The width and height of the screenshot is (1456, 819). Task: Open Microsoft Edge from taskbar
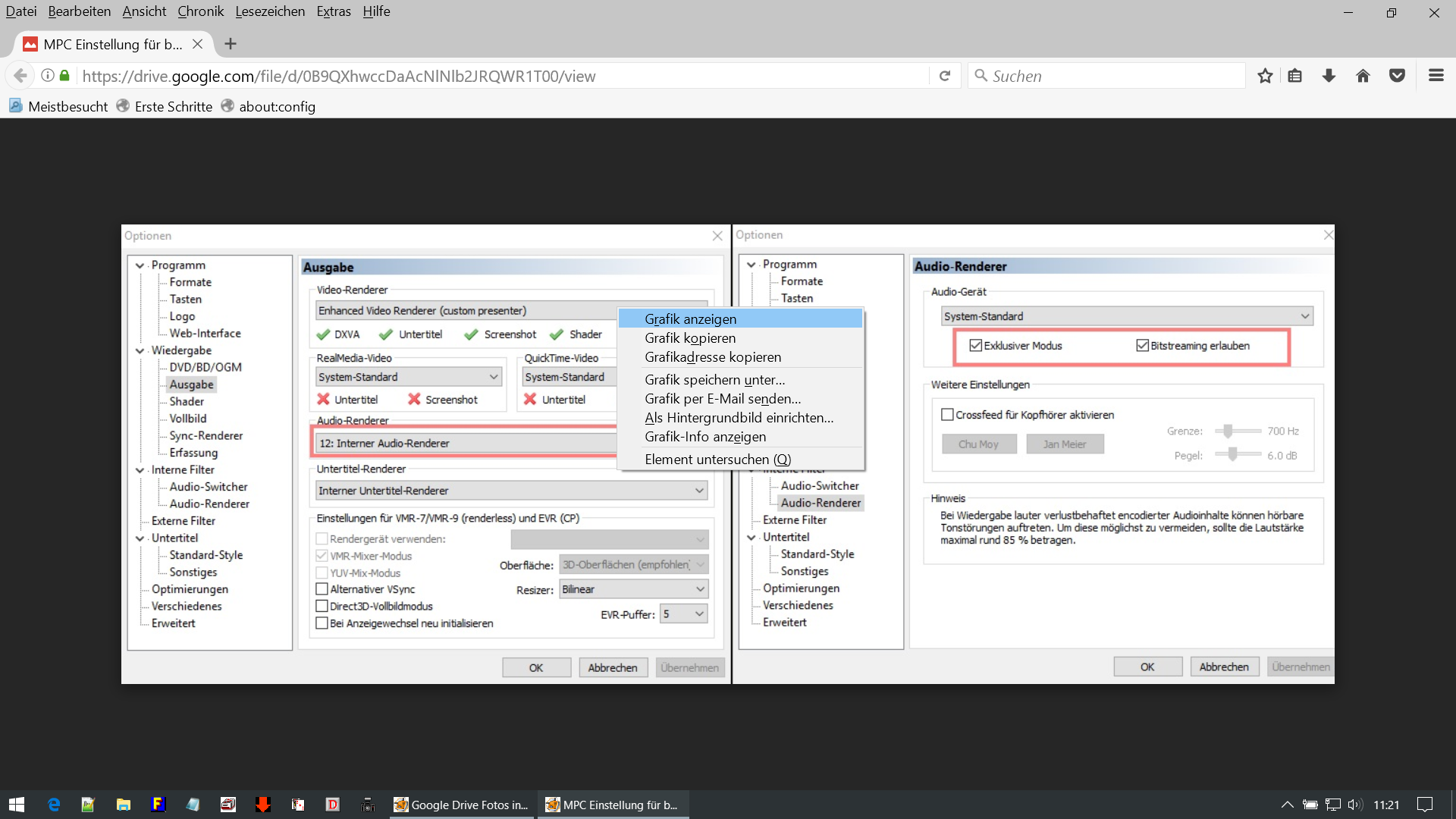[x=54, y=805]
